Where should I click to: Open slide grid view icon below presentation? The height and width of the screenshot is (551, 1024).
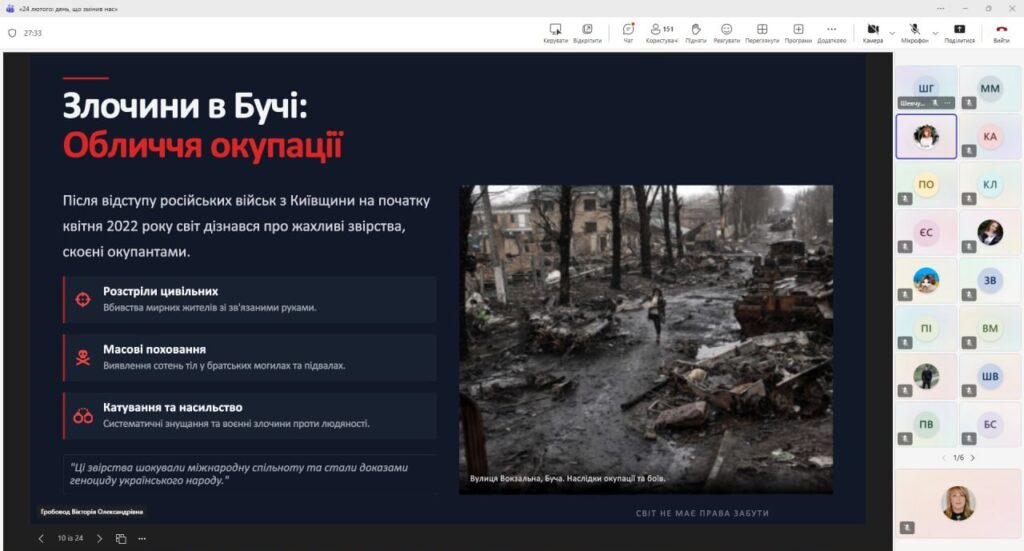[x=121, y=538]
